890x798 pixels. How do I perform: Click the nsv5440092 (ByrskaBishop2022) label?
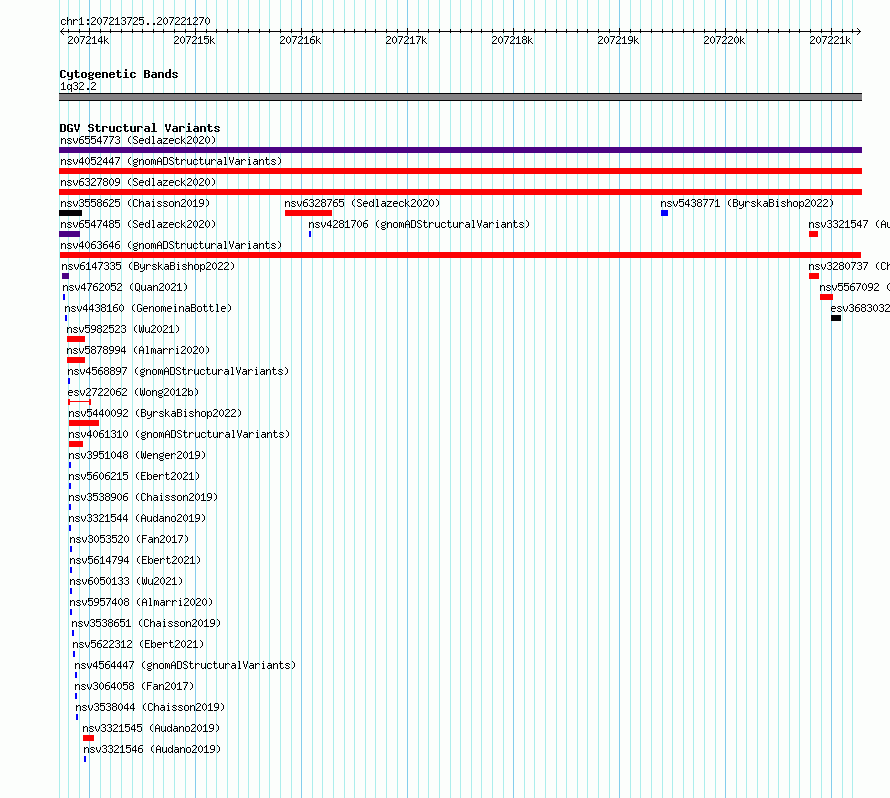[x=156, y=413]
